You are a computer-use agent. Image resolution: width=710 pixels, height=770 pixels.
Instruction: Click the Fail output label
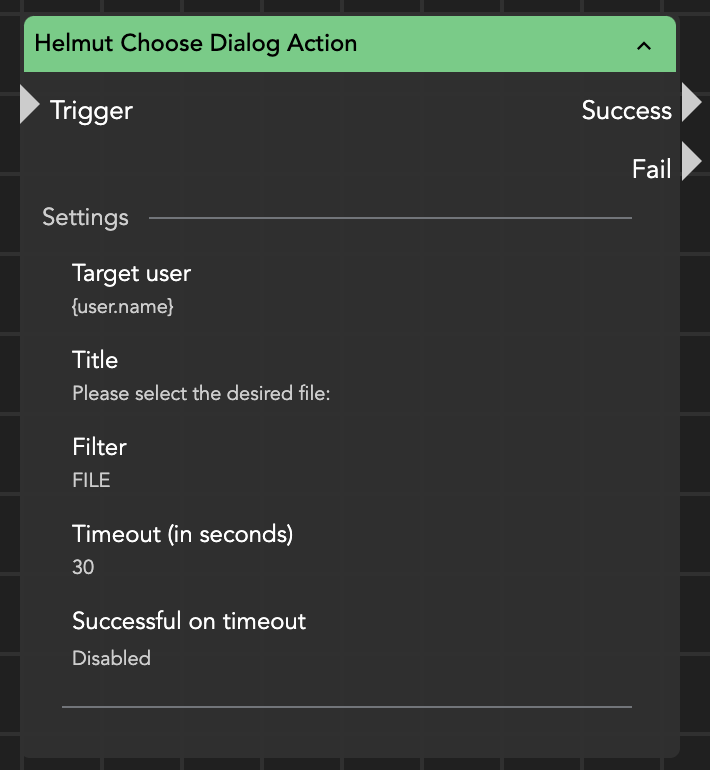click(651, 169)
